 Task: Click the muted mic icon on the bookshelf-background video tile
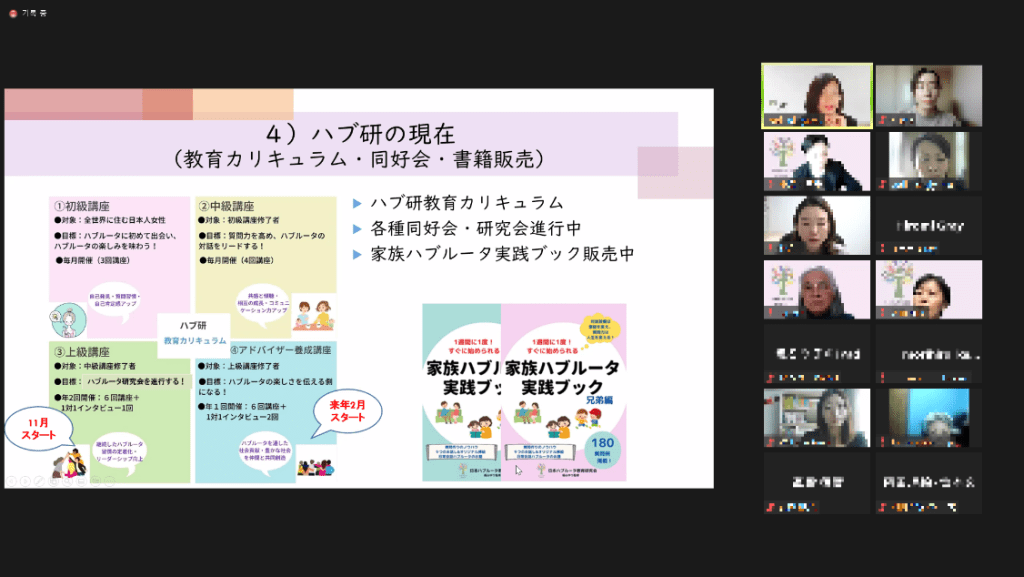click(x=770, y=443)
